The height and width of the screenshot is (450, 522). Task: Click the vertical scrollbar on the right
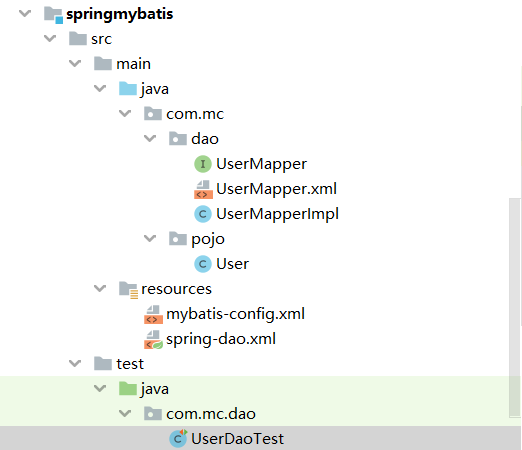tap(515, 307)
